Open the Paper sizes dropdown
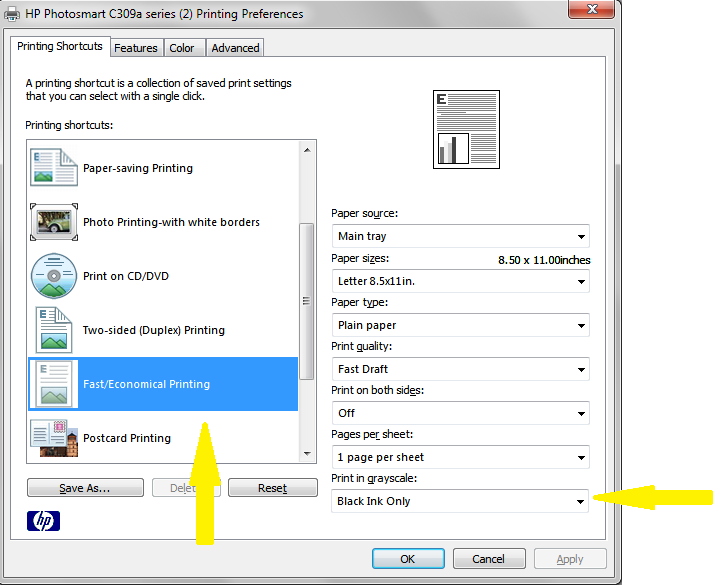 click(461, 281)
